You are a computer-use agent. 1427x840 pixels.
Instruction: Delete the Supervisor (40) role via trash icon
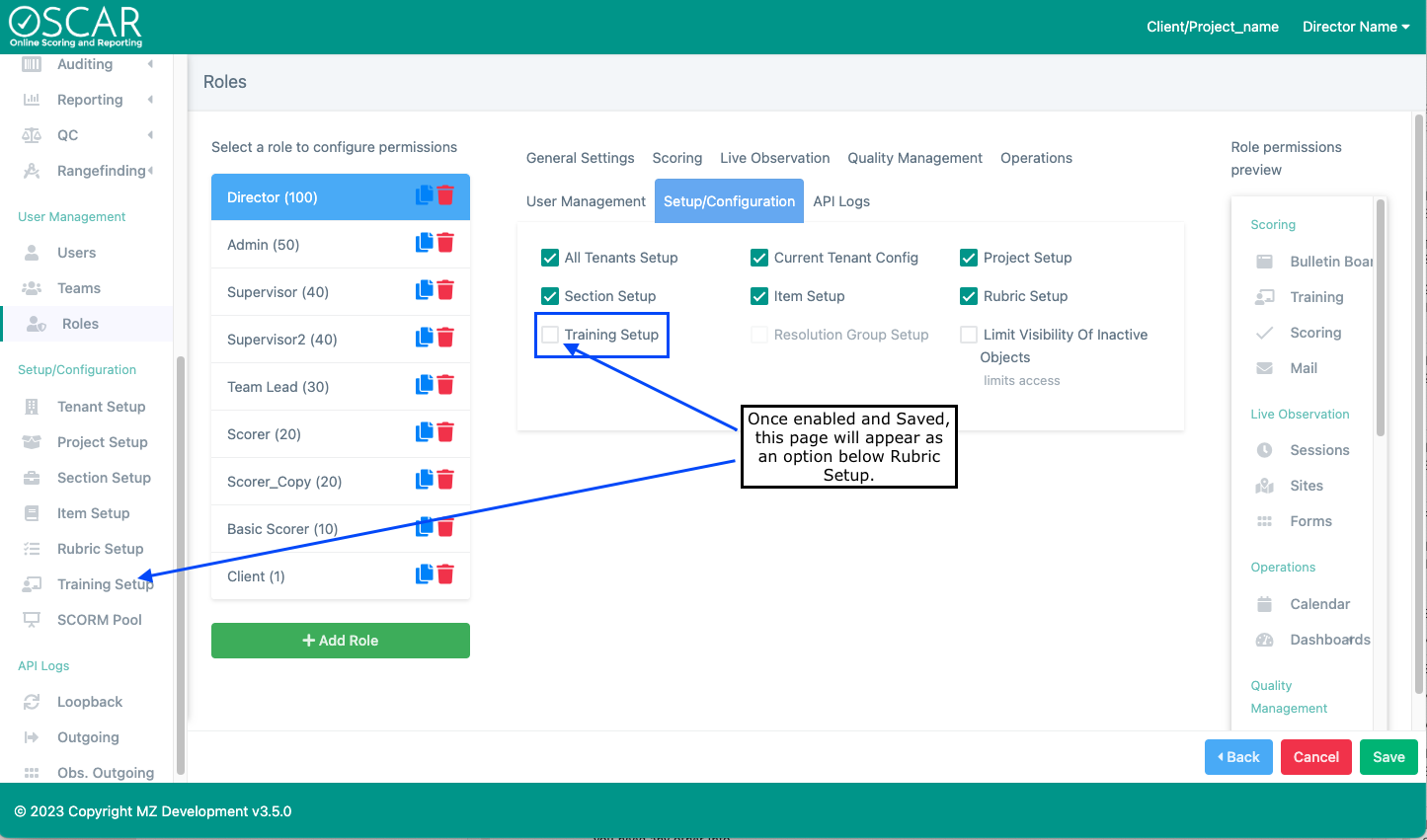445,290
